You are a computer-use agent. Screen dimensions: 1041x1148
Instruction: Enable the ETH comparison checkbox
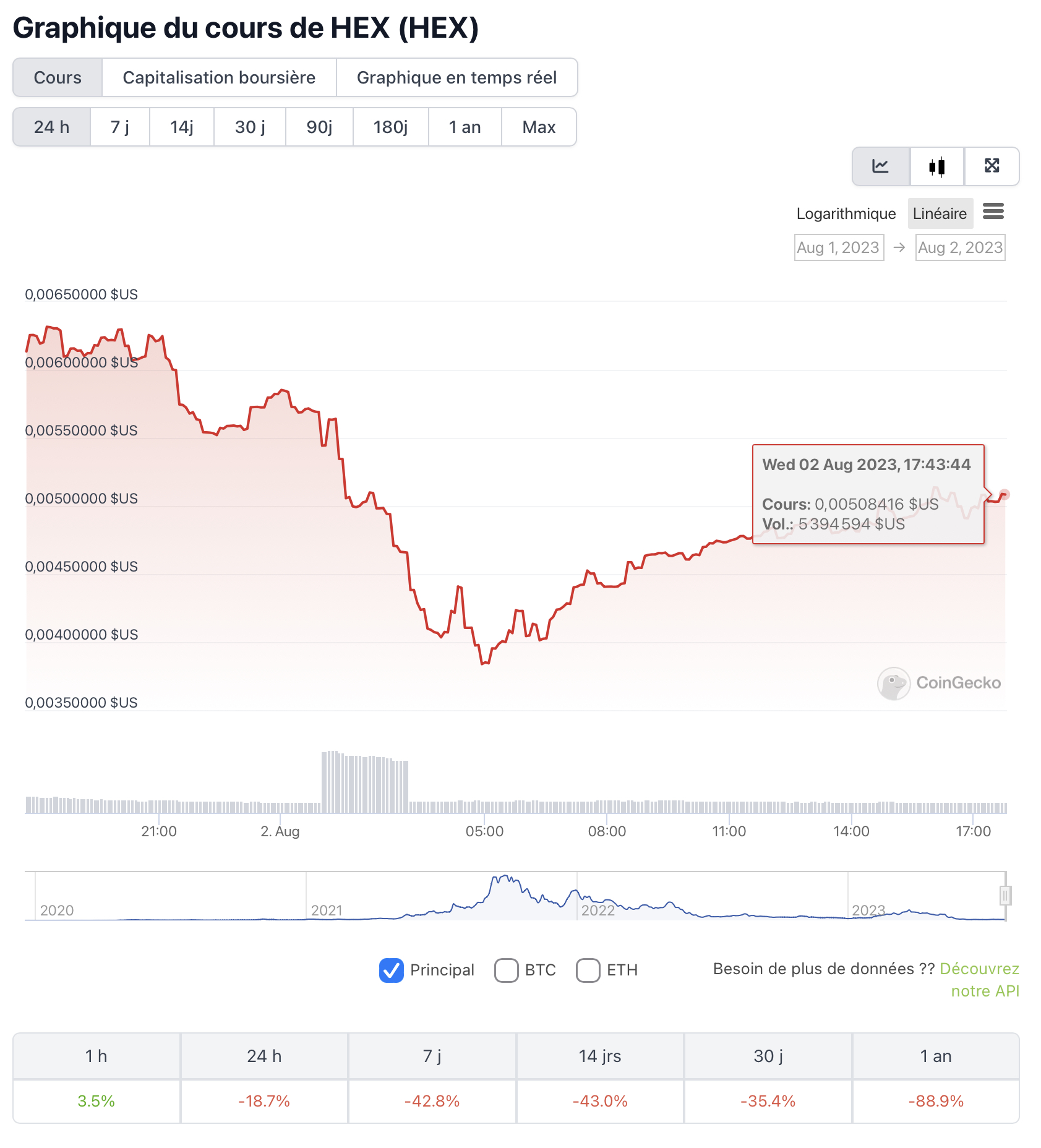tap(588, 970)
